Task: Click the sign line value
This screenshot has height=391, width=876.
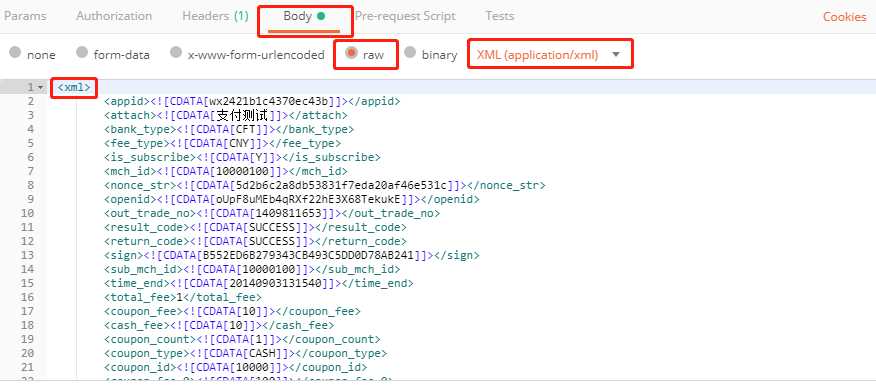Action: [308, 255]
